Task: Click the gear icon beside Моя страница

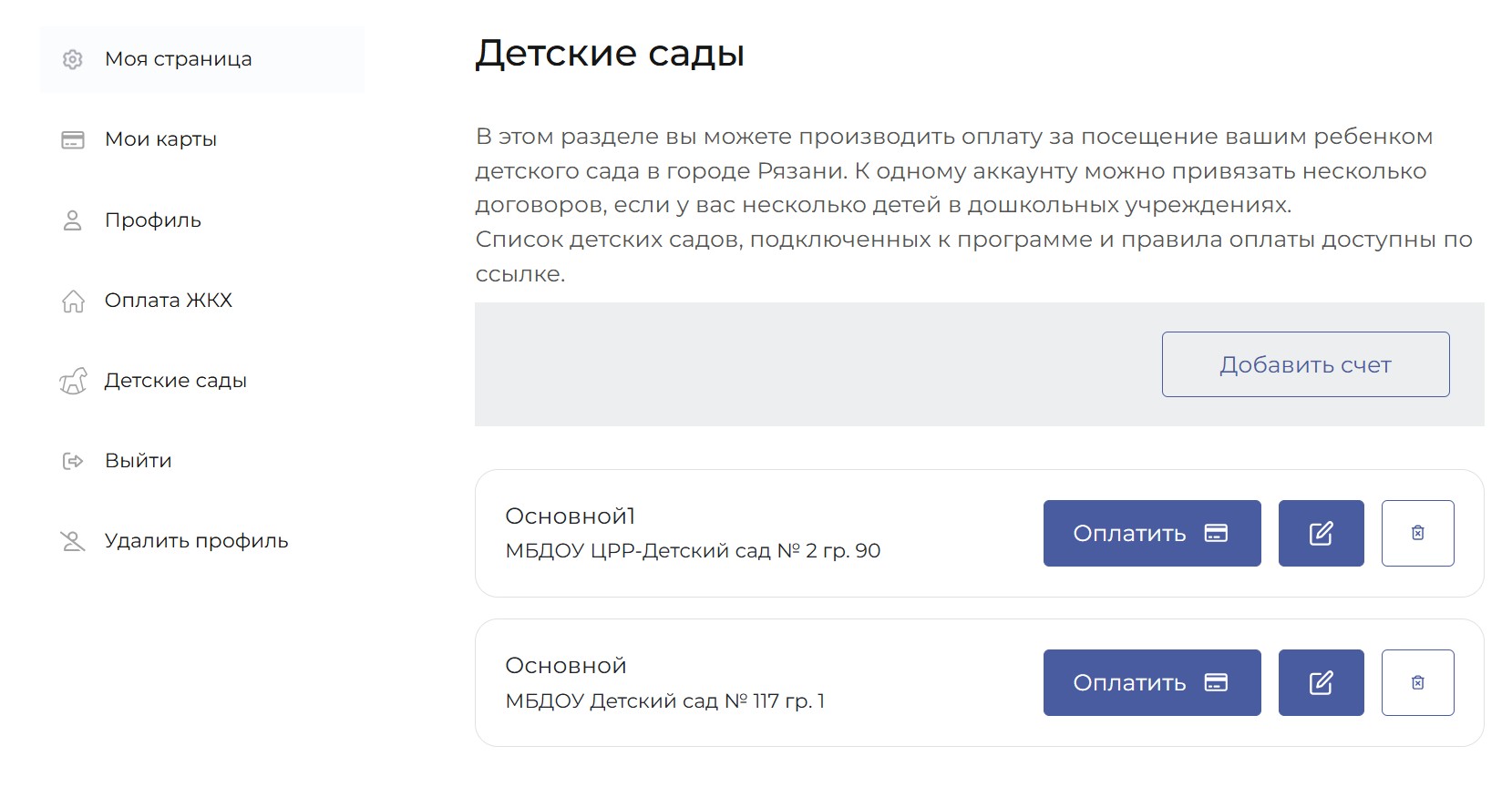Action: 73,59
